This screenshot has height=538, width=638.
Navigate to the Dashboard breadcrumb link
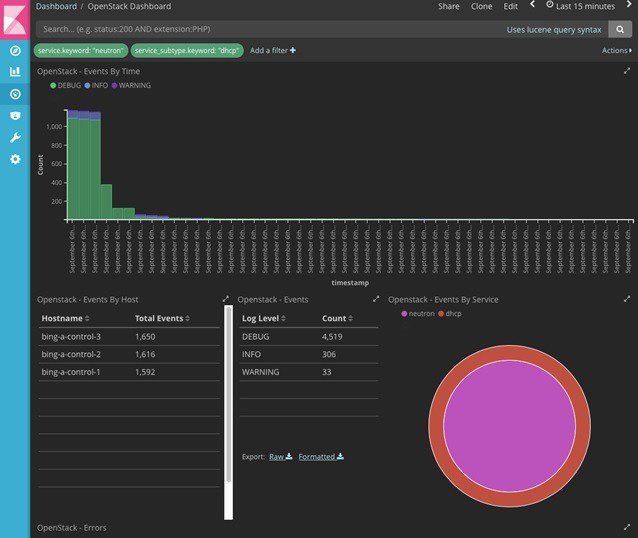[x=56, y=6]
